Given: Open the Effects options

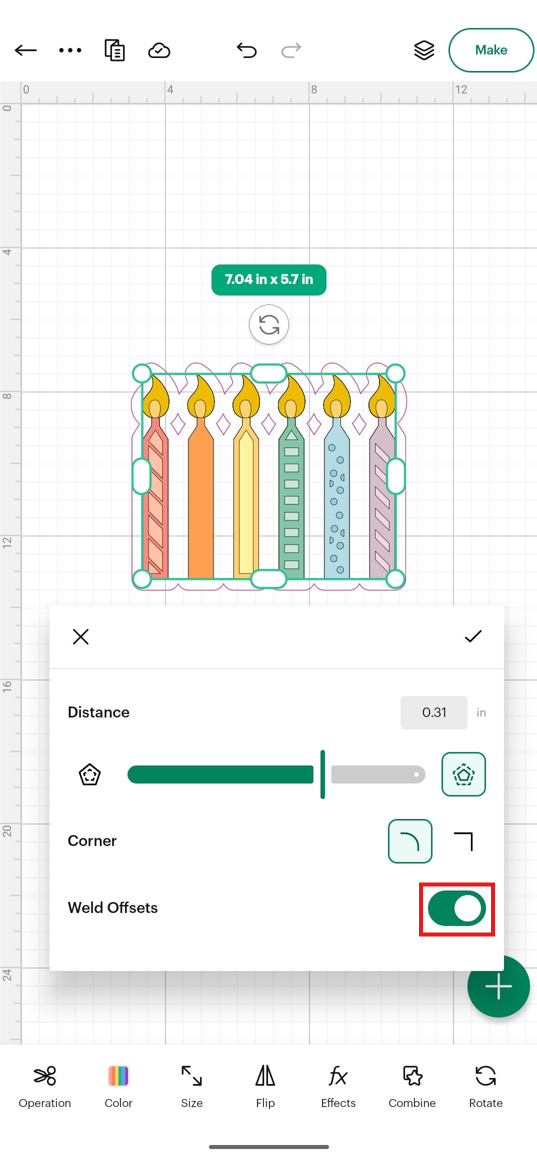Looking at the screenshot, I should (x=338, y=1087).
